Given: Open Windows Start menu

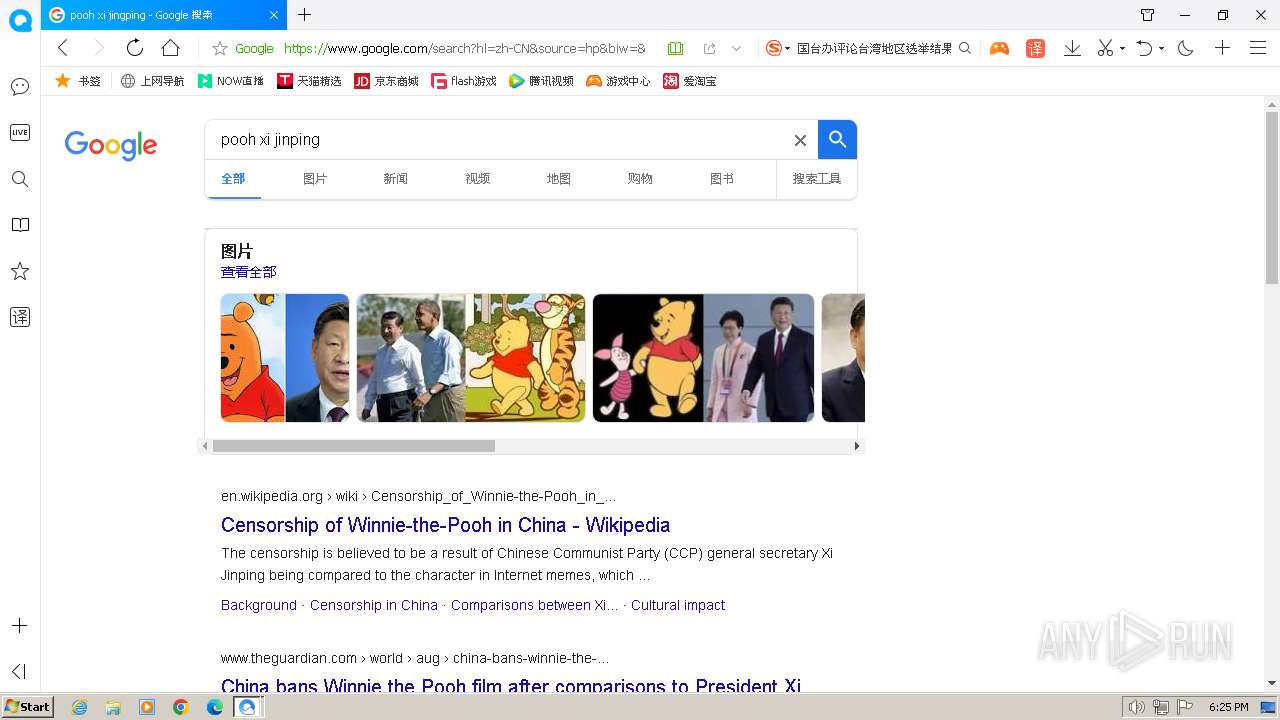Looking at the screenshot, I should click(27, 707).
